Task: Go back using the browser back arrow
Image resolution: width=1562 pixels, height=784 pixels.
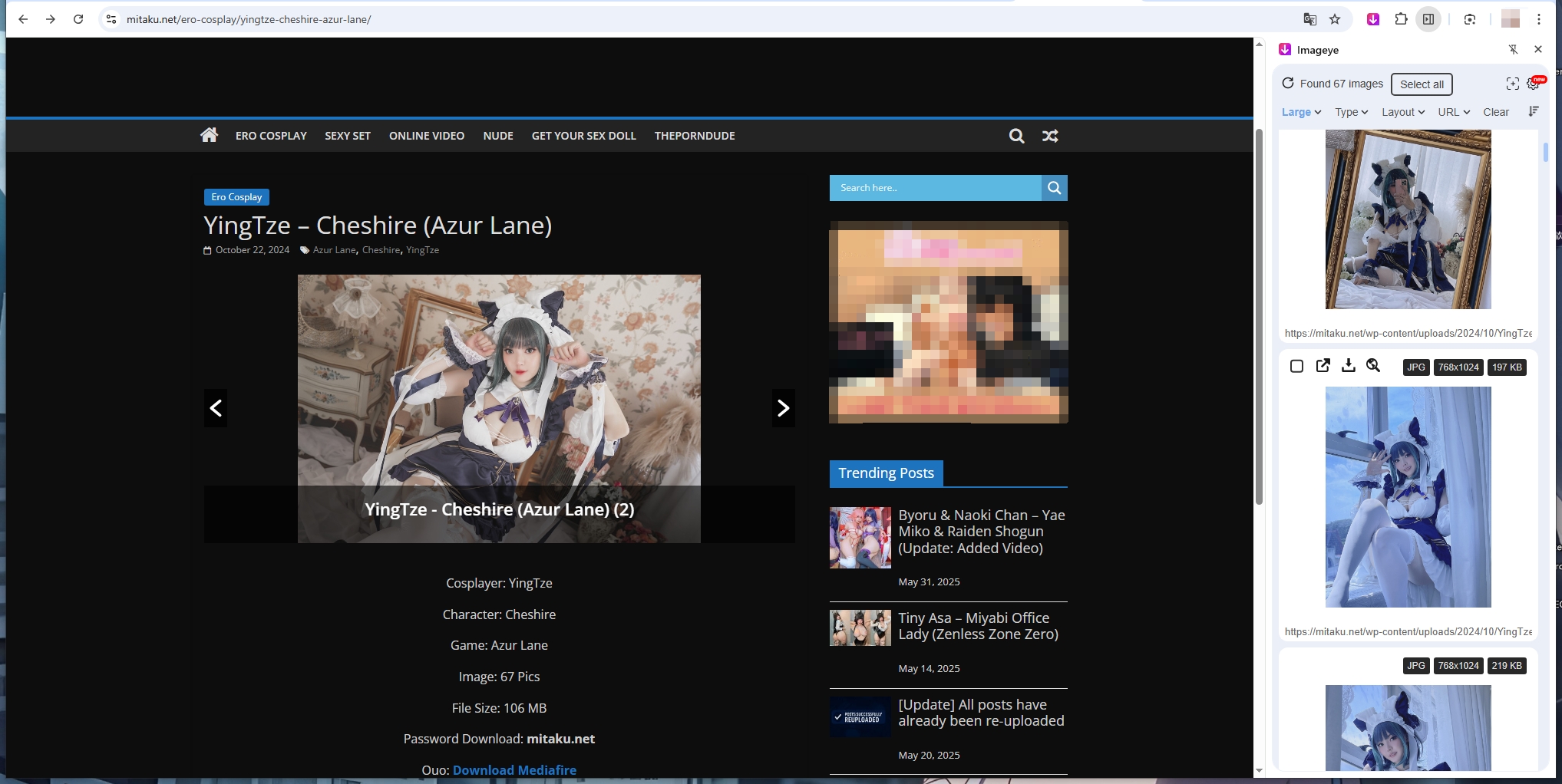Action: (23, 19)
